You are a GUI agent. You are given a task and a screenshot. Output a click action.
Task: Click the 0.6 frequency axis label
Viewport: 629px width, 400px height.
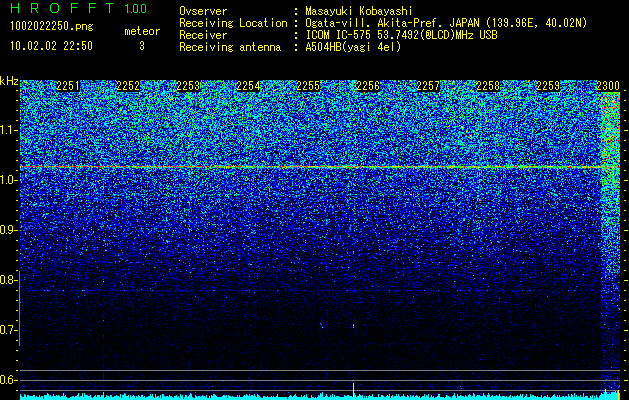[8, 380]
